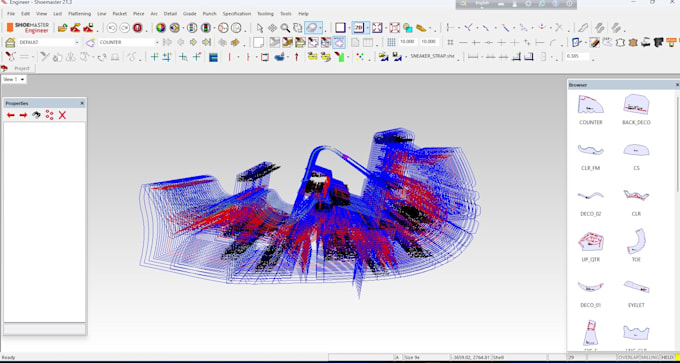Click the red stop button icon

click(x=138, y=28)
